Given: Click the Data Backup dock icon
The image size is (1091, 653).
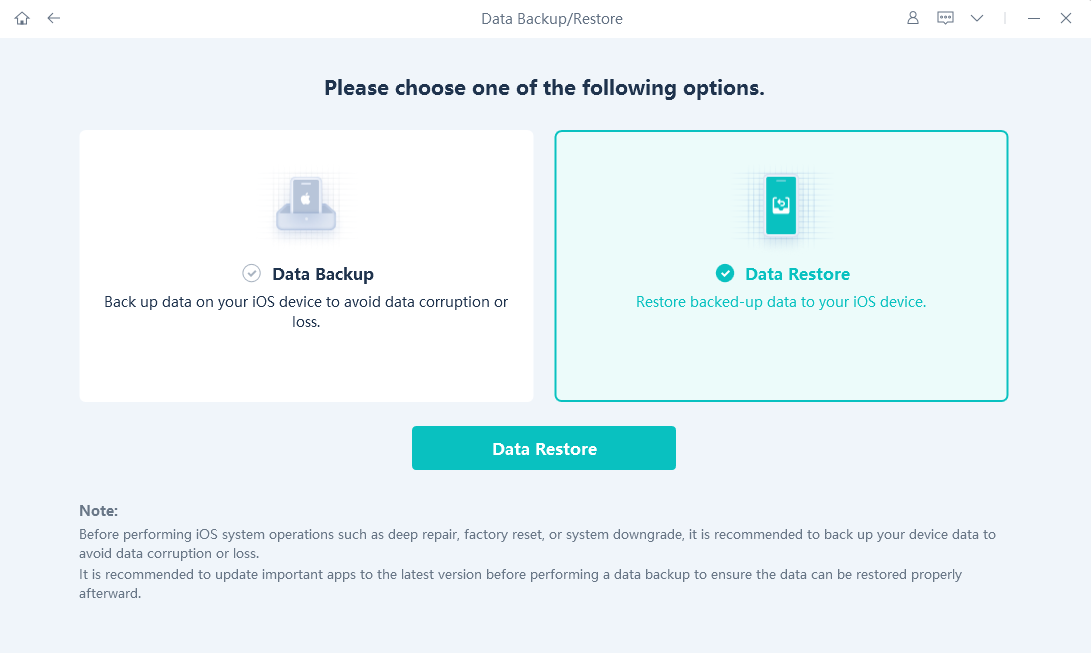Looking at the screenshot, I should click(306, 206).
